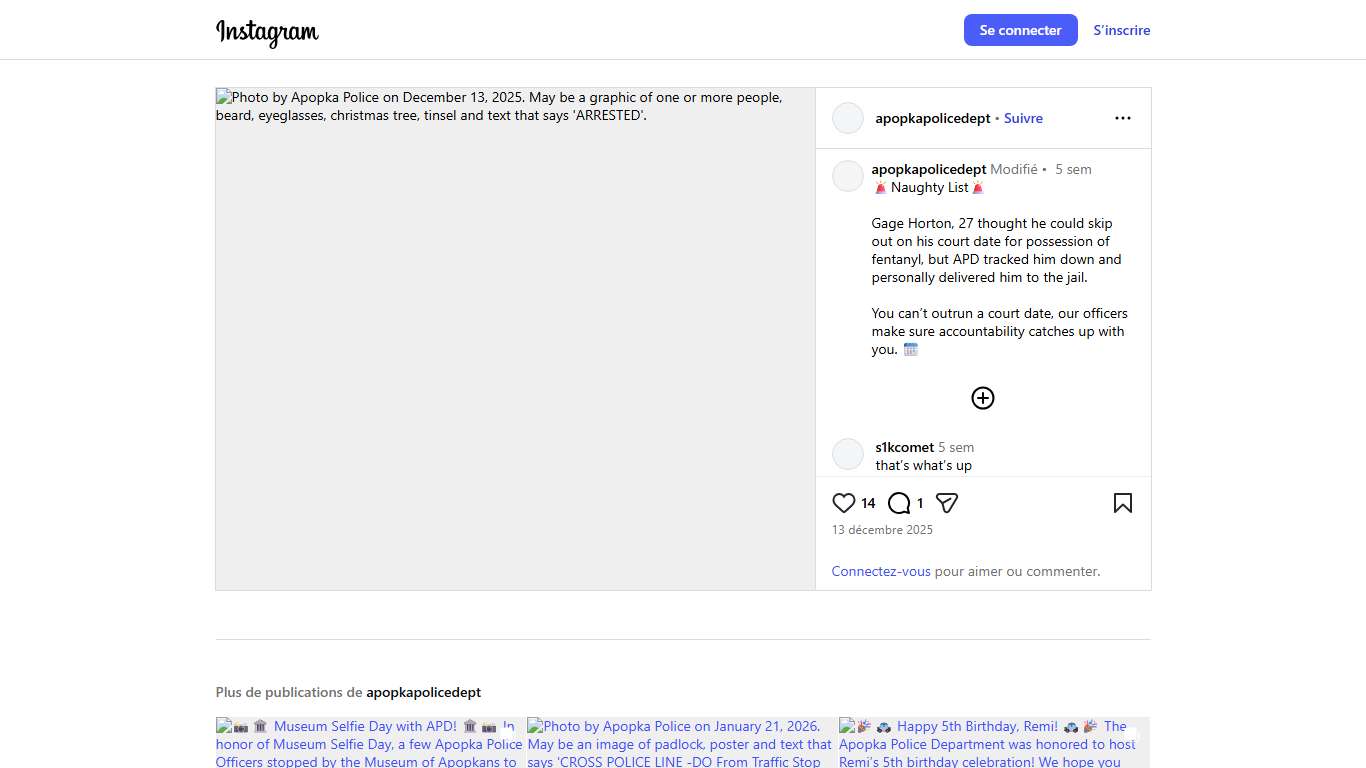The height and width of the screenshot is (768, 1366).
Task: Toggle Suivre to follow apopkapolicedept
Action: 1023,118
